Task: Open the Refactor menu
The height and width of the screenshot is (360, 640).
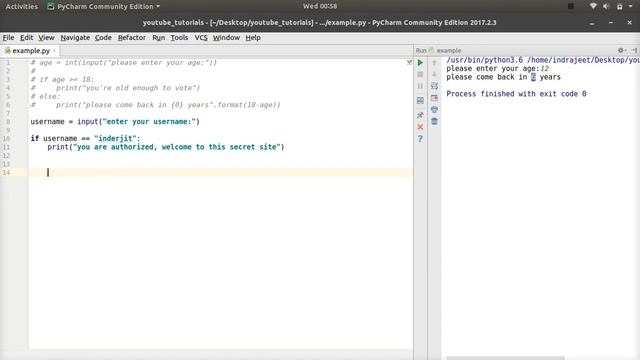Action: [131, 38]
